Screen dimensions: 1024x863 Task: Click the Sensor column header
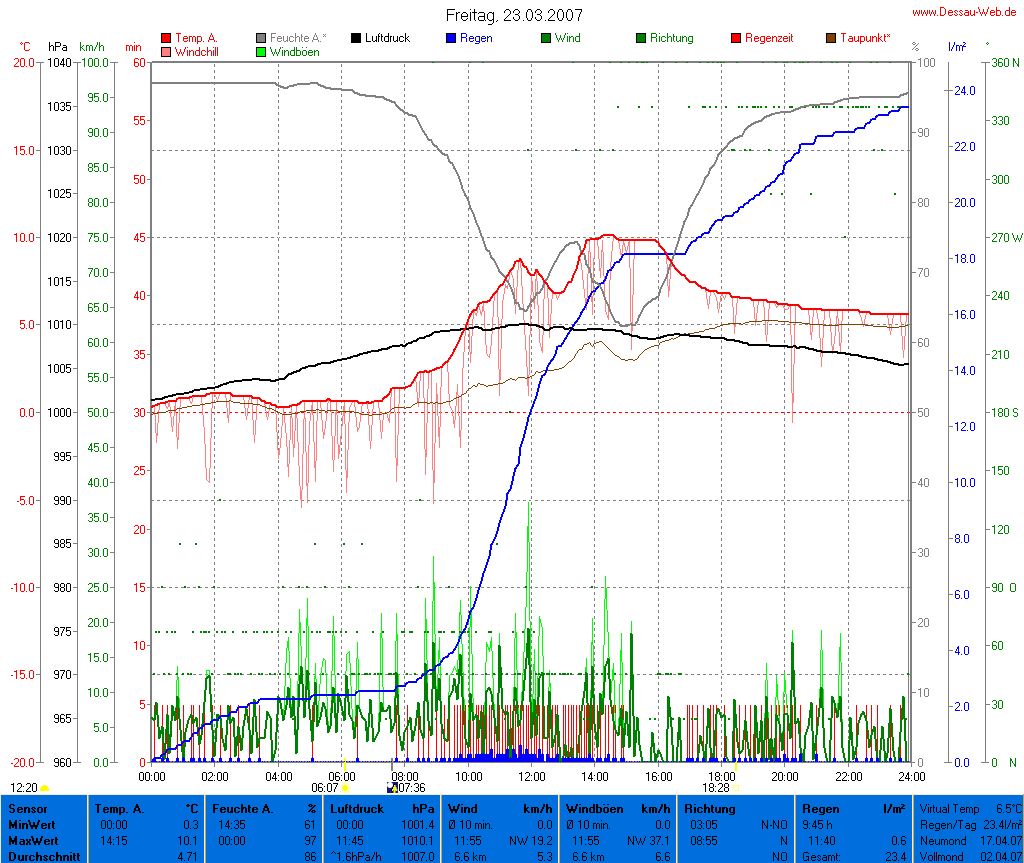pyautogui.click(x=27, y=808)
